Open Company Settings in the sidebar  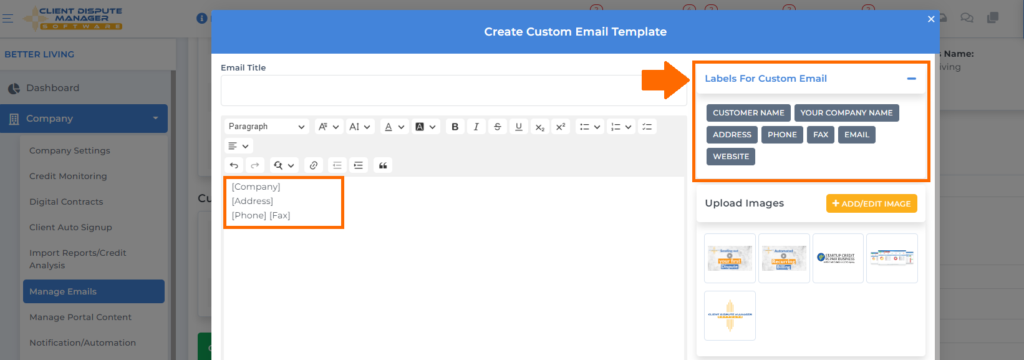tap(70, 150)
